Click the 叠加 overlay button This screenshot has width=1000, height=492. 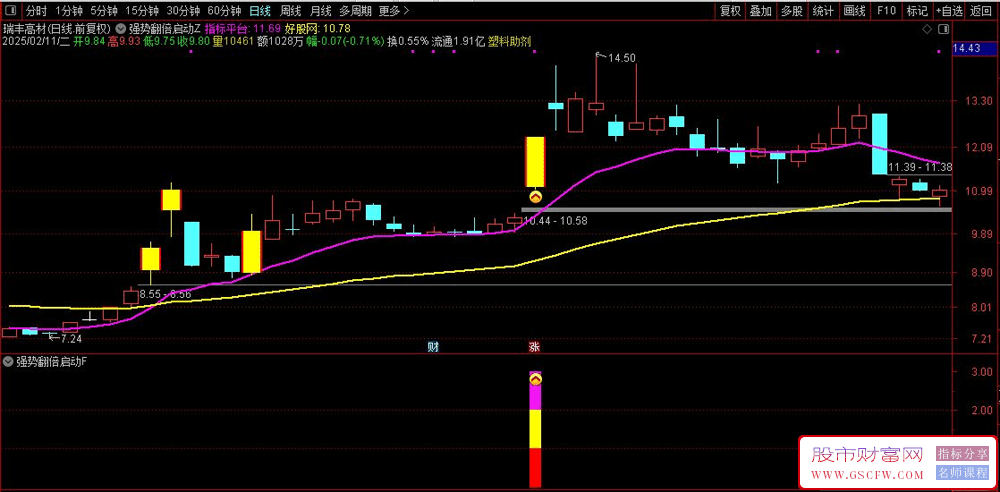click(x=761, y=11)
